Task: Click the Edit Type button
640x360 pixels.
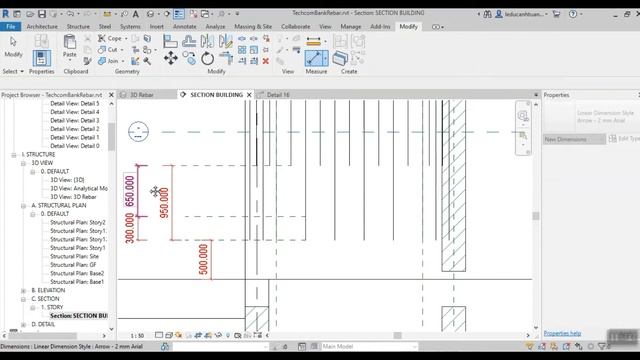Action: click(624, 139)
